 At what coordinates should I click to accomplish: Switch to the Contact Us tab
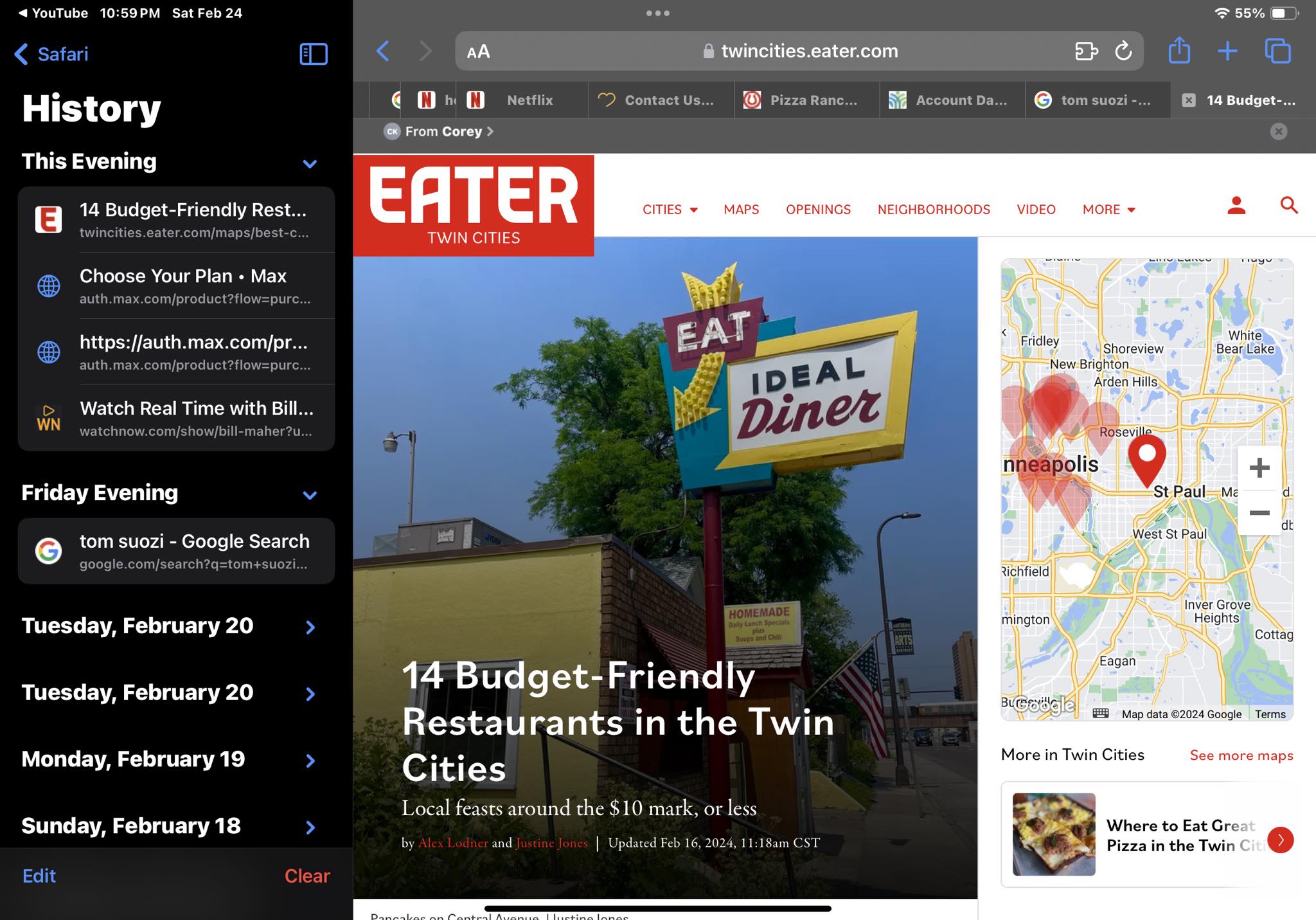[x=661, y=100]
